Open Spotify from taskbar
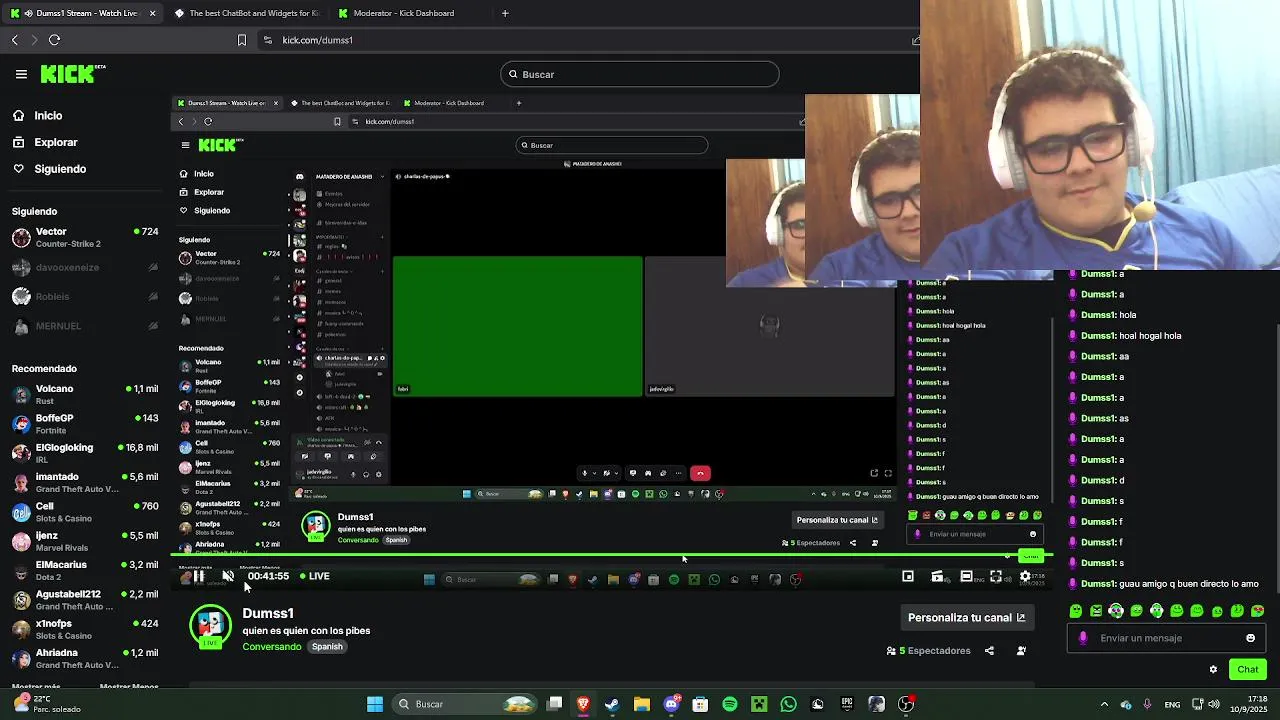Viewport: 1280px width, 720px height. pyautogui.click(x=730, y=704)
